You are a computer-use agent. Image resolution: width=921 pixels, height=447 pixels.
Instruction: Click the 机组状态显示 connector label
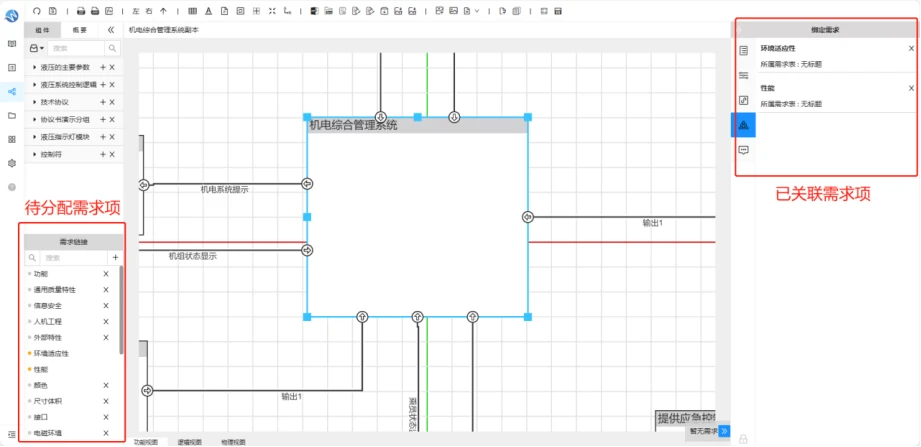193,256
